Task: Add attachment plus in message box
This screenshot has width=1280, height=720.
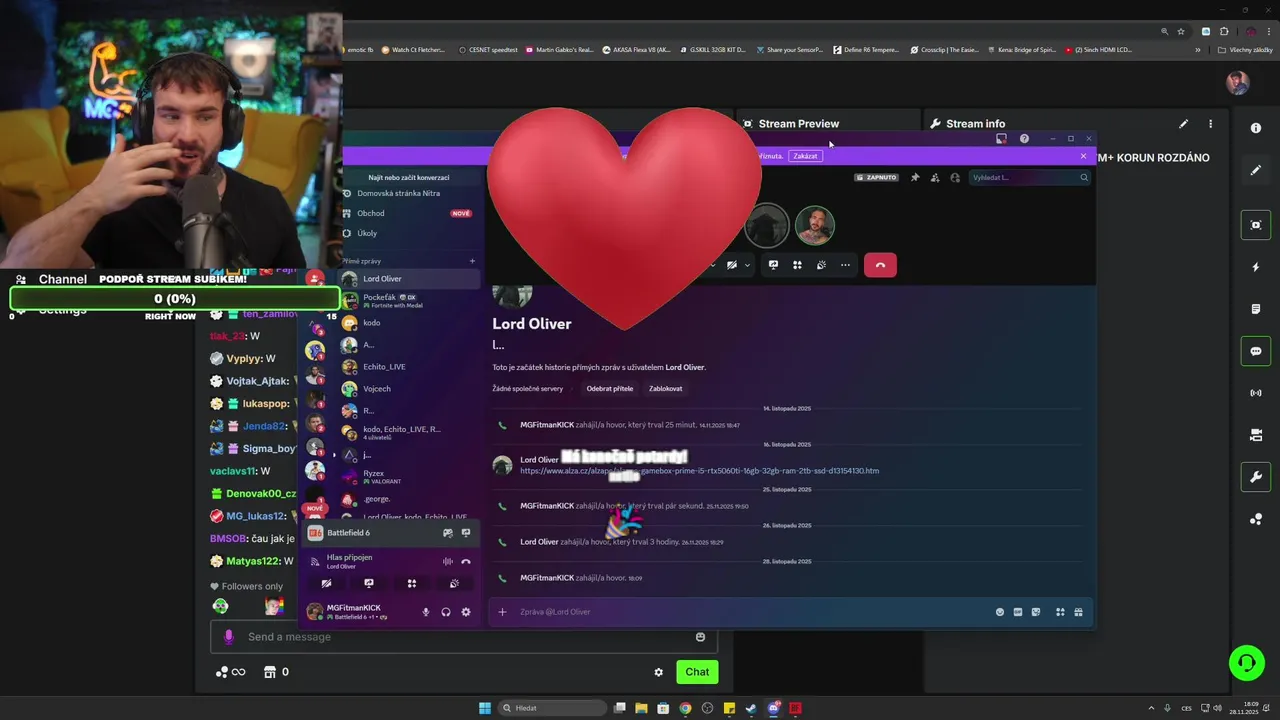Action: click(x=502, y=612)
